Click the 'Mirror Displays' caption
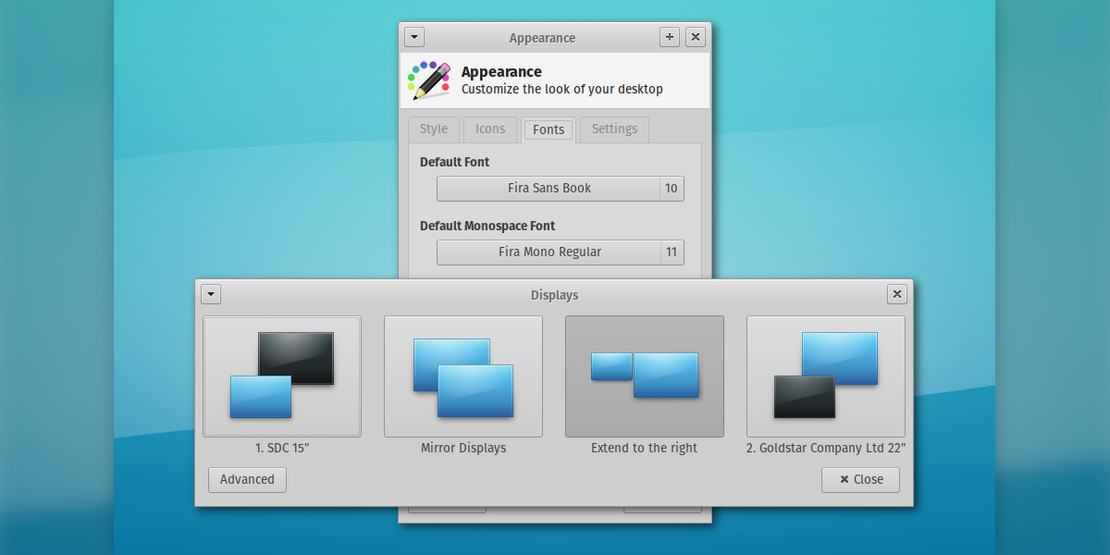Image resolution: width=1110 pixels, height=555 pixels. (x=463, y=448)
